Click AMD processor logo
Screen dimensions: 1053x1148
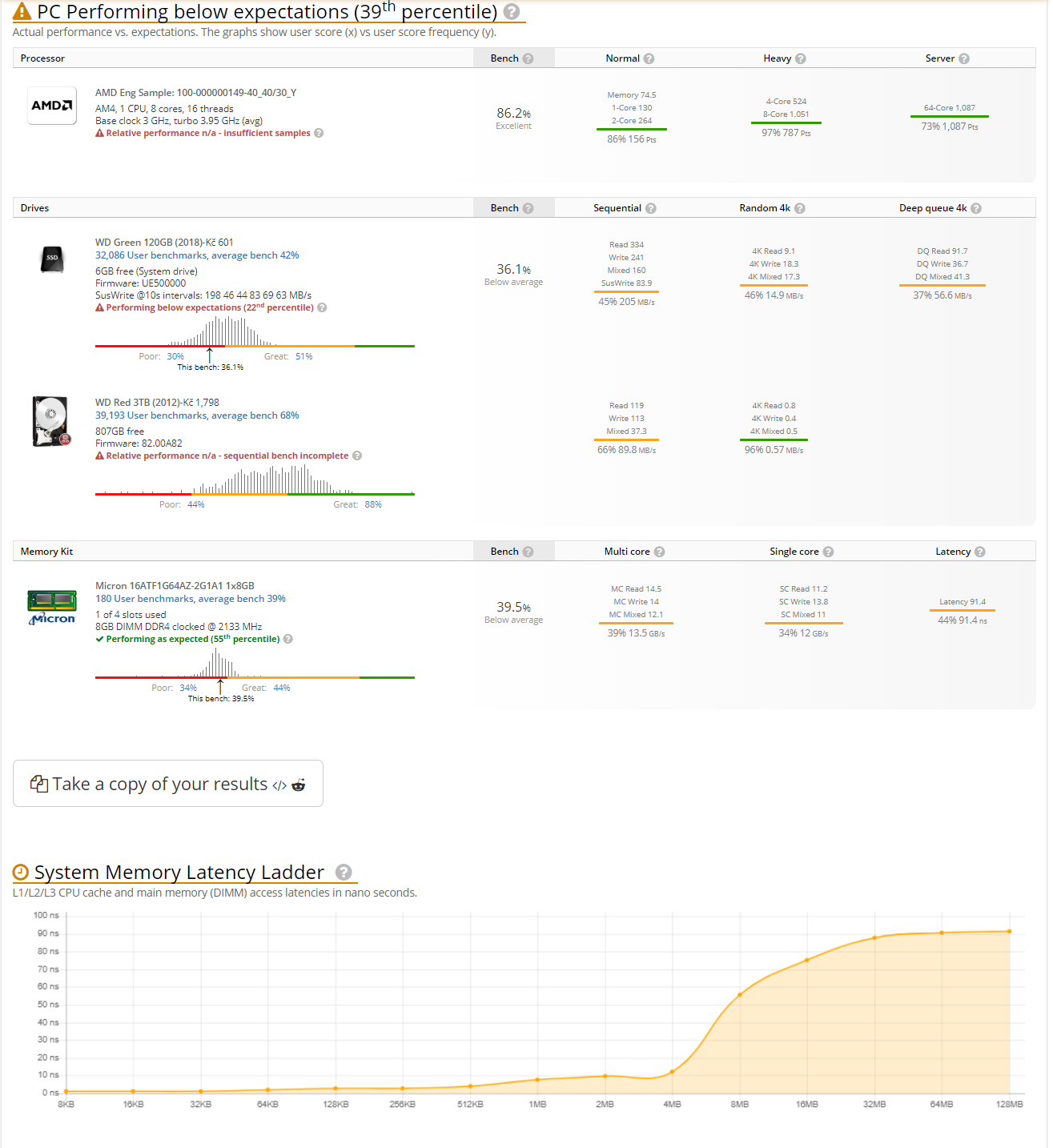coord(52,106)
